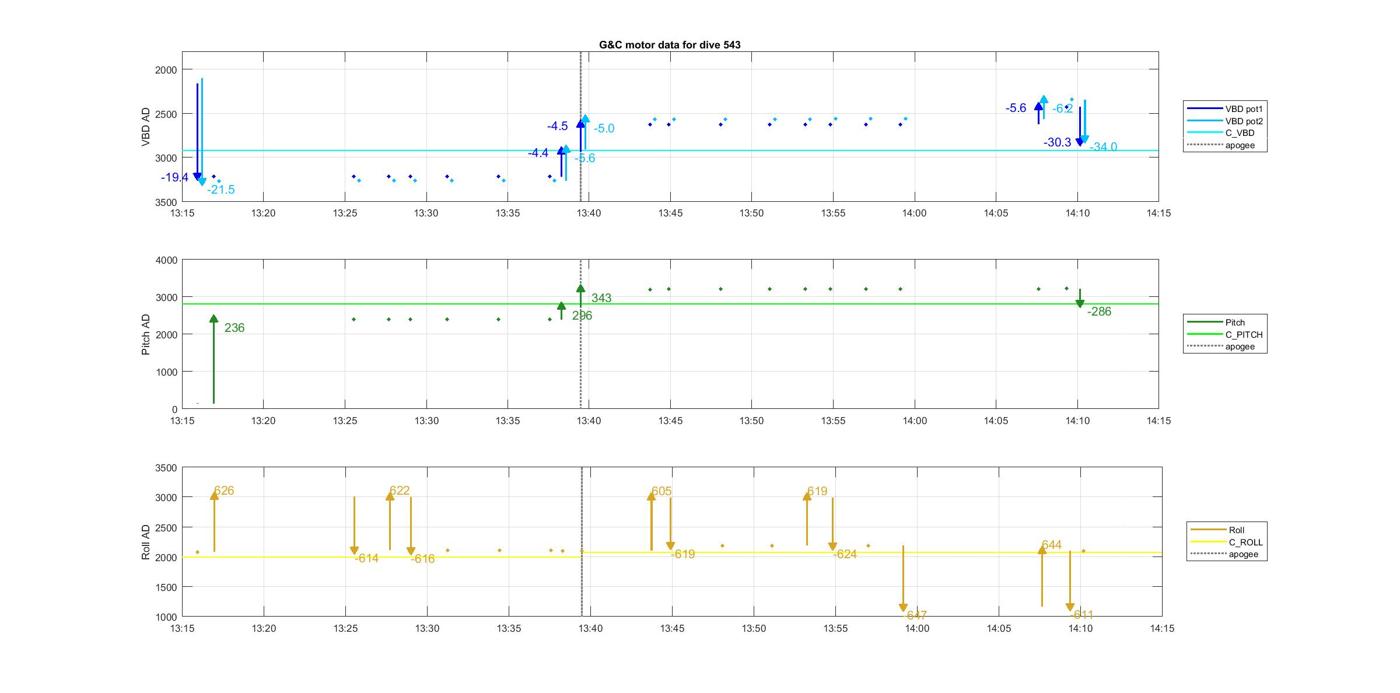Screen dimensions: 1400x693
Task: Click the yellow C_ROLL legend line sample
Action: tap(1208, 542)
